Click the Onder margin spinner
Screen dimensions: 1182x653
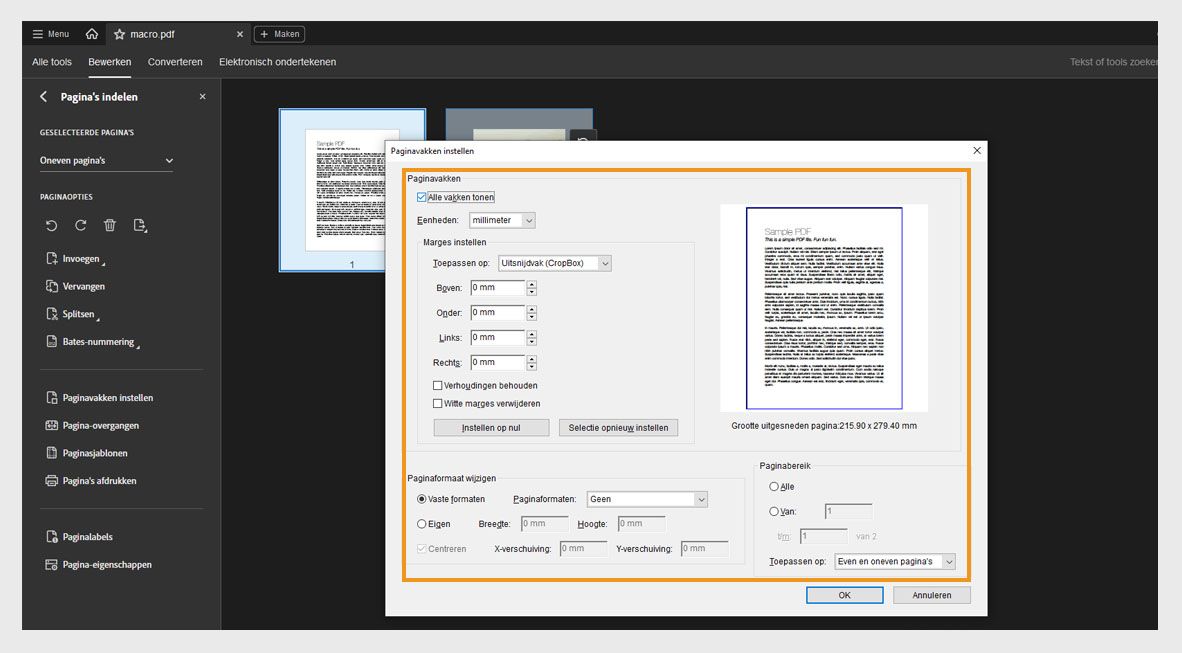tap(531, 312)
